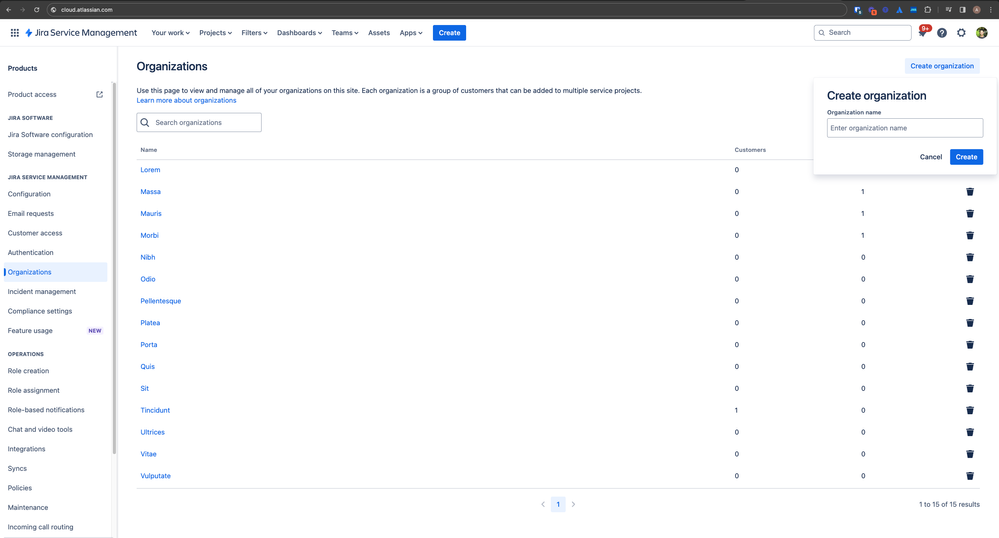The image size is (999, 538).
Task: Open Assets in the top navigation
Action: (379, 33)
